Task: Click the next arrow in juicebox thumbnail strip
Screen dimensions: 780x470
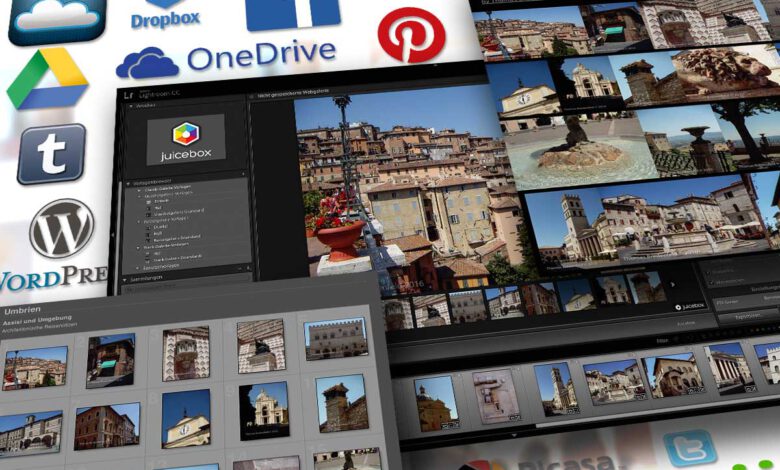Action: 673,284
